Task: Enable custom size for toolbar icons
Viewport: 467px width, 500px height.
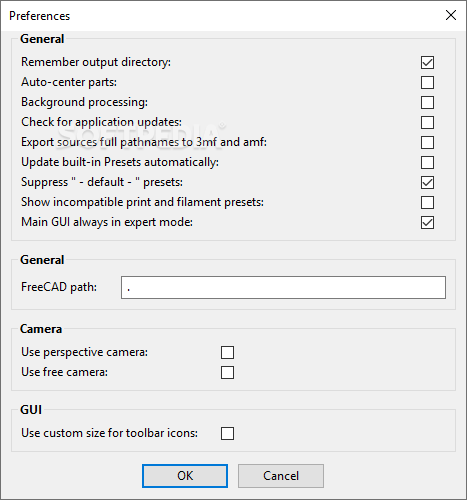Action: [x=227, y=433]
